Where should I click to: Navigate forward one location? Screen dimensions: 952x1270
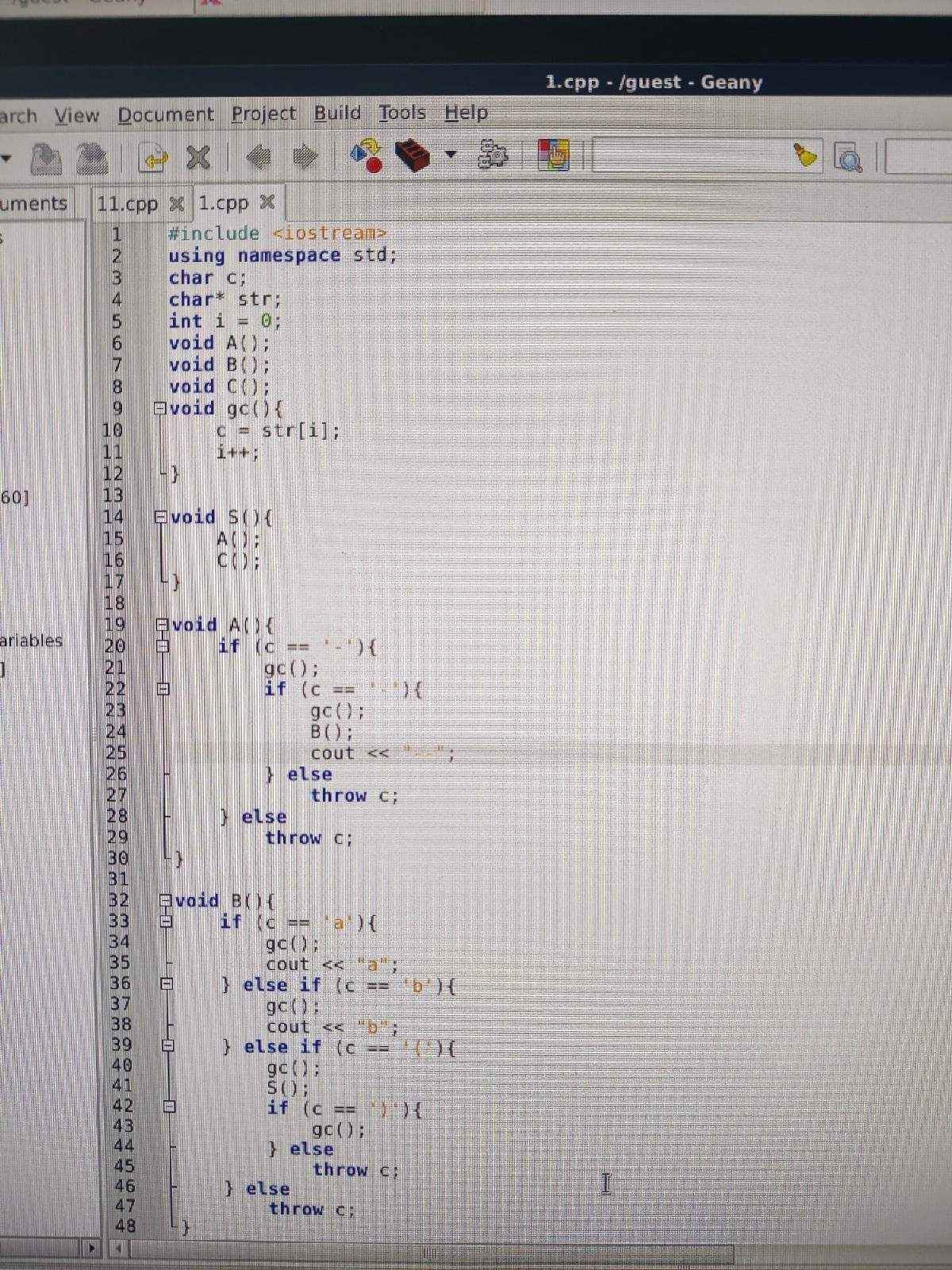point(305,156)
